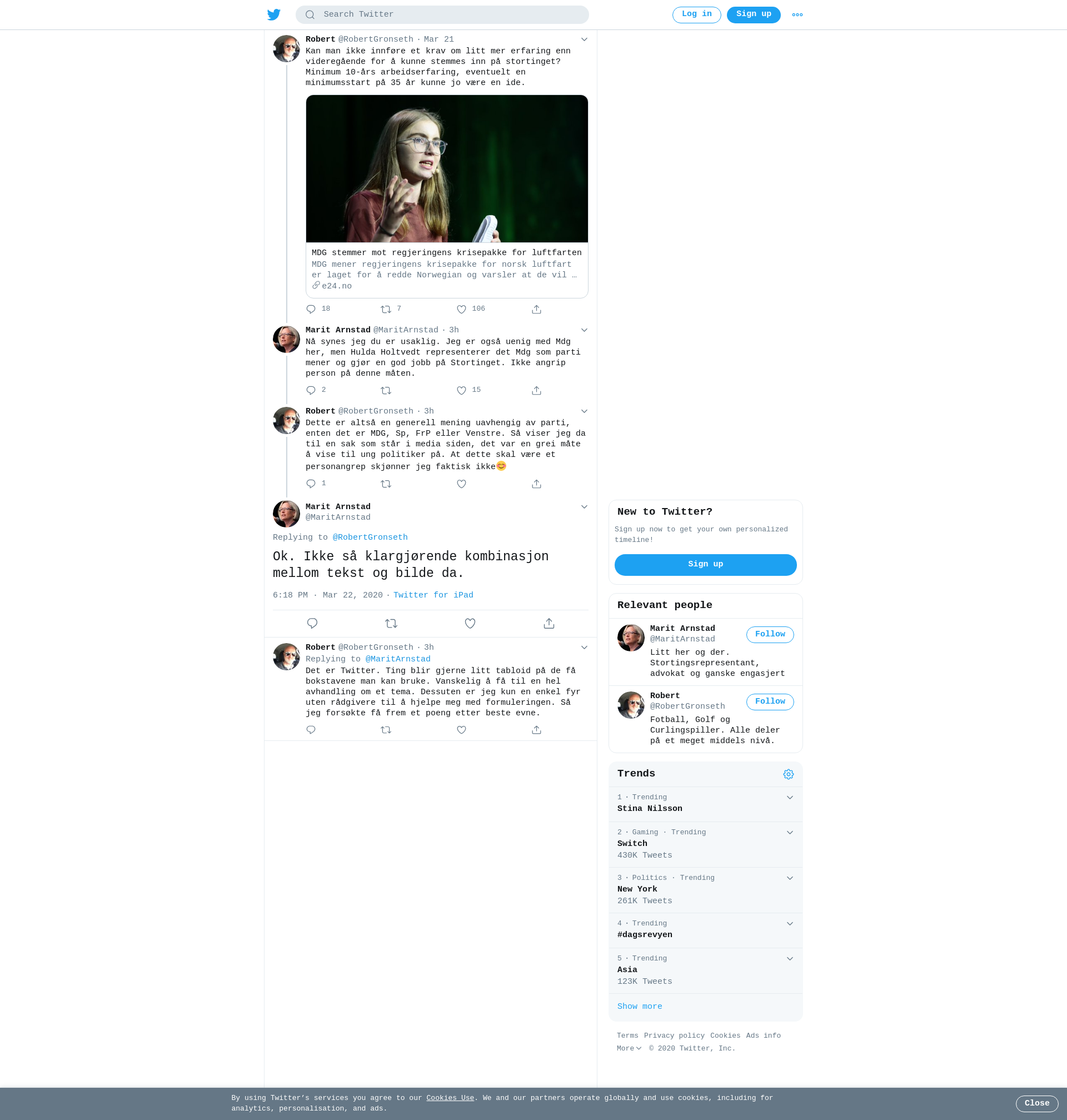The height and width of the screenshot is (1120, 1067).
Task: Focus the Search Twitter field
Action: pyautogui.click(x=442, y=15)
